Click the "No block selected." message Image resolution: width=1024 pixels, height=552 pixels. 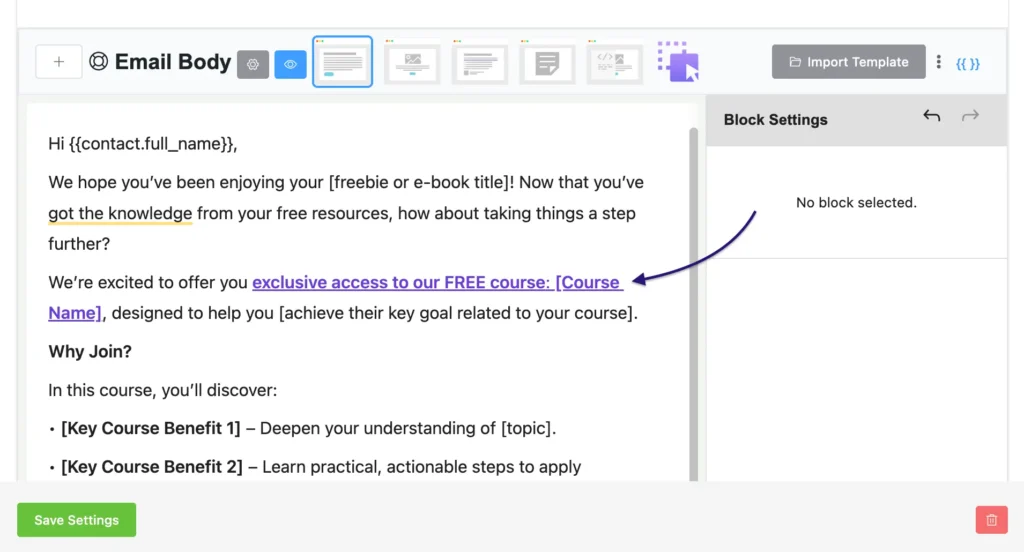coord(856,203)
